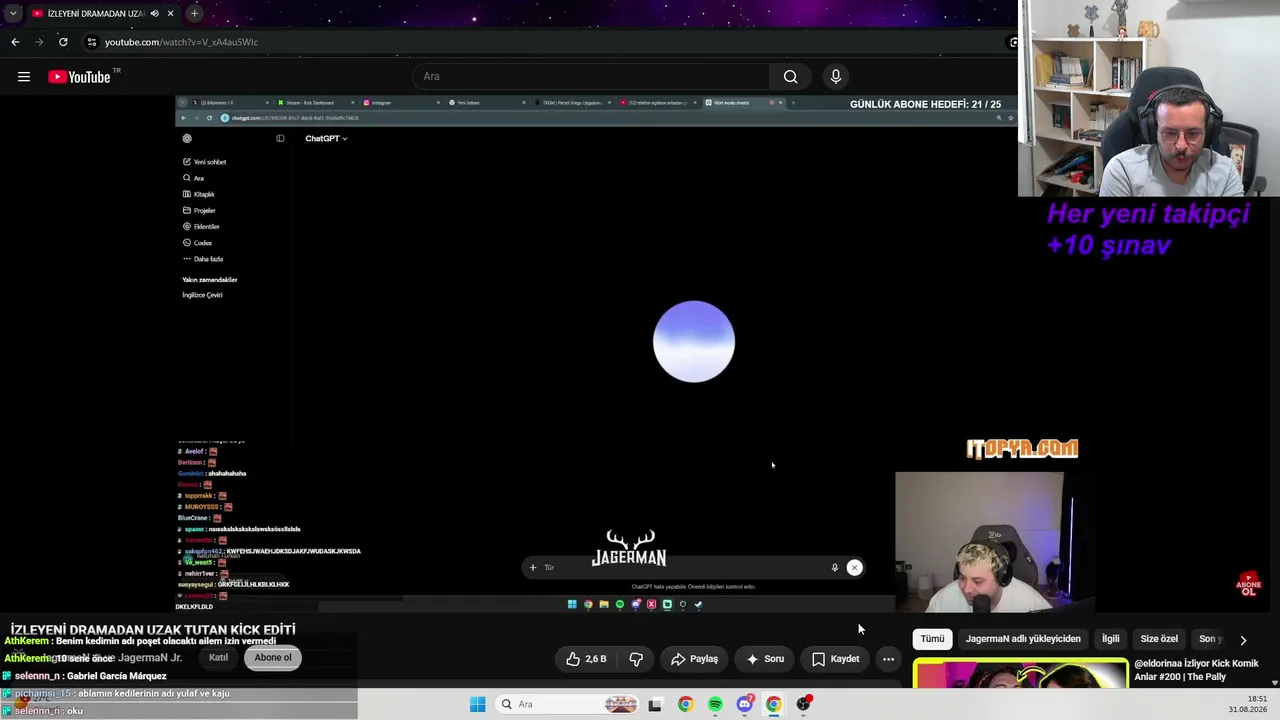Start voice search with the microphone
The width and height of the screenshot is (1280, 720).
pos(836,76)
